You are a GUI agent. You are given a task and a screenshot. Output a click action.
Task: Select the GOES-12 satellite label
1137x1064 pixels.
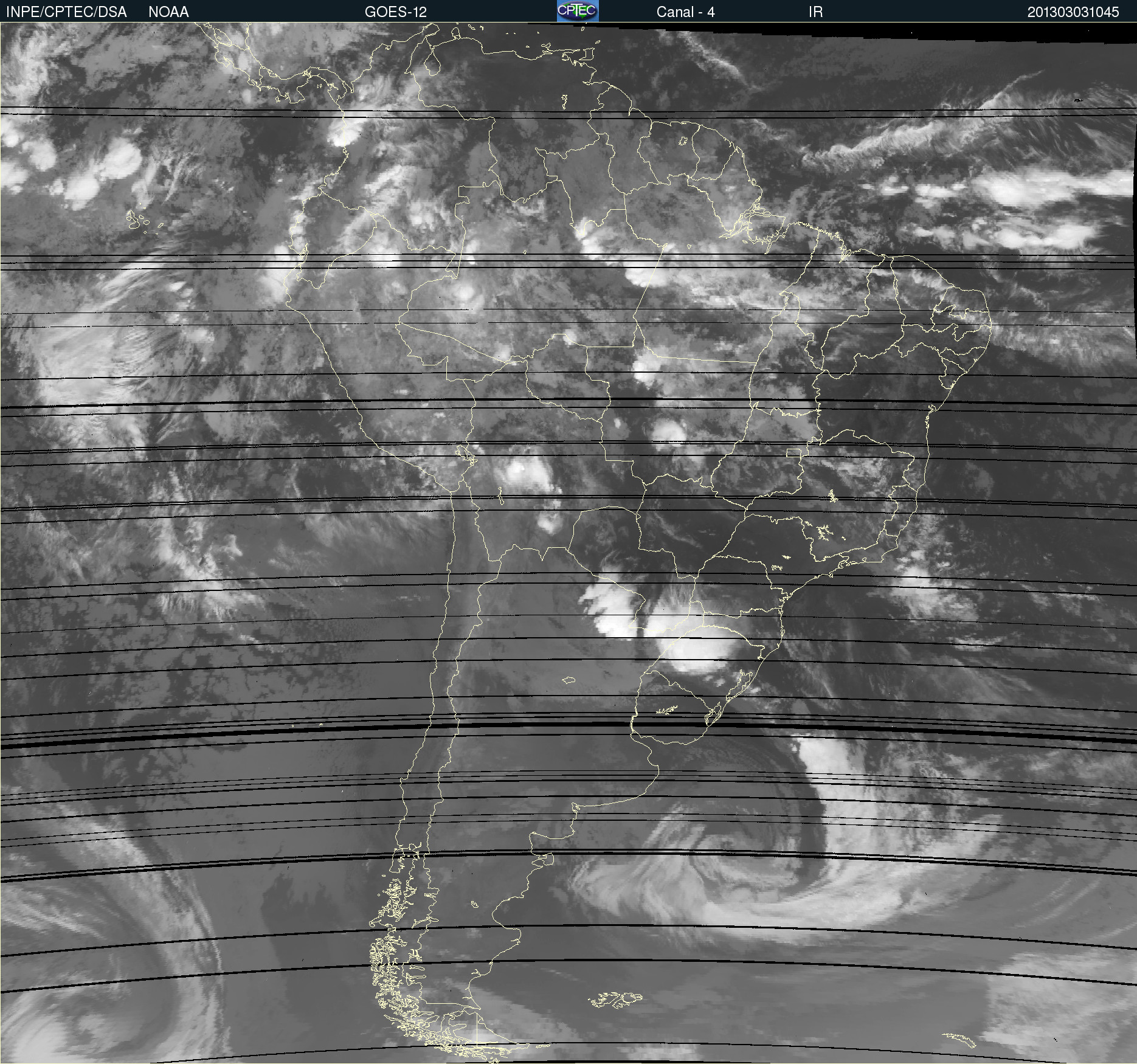395,12
